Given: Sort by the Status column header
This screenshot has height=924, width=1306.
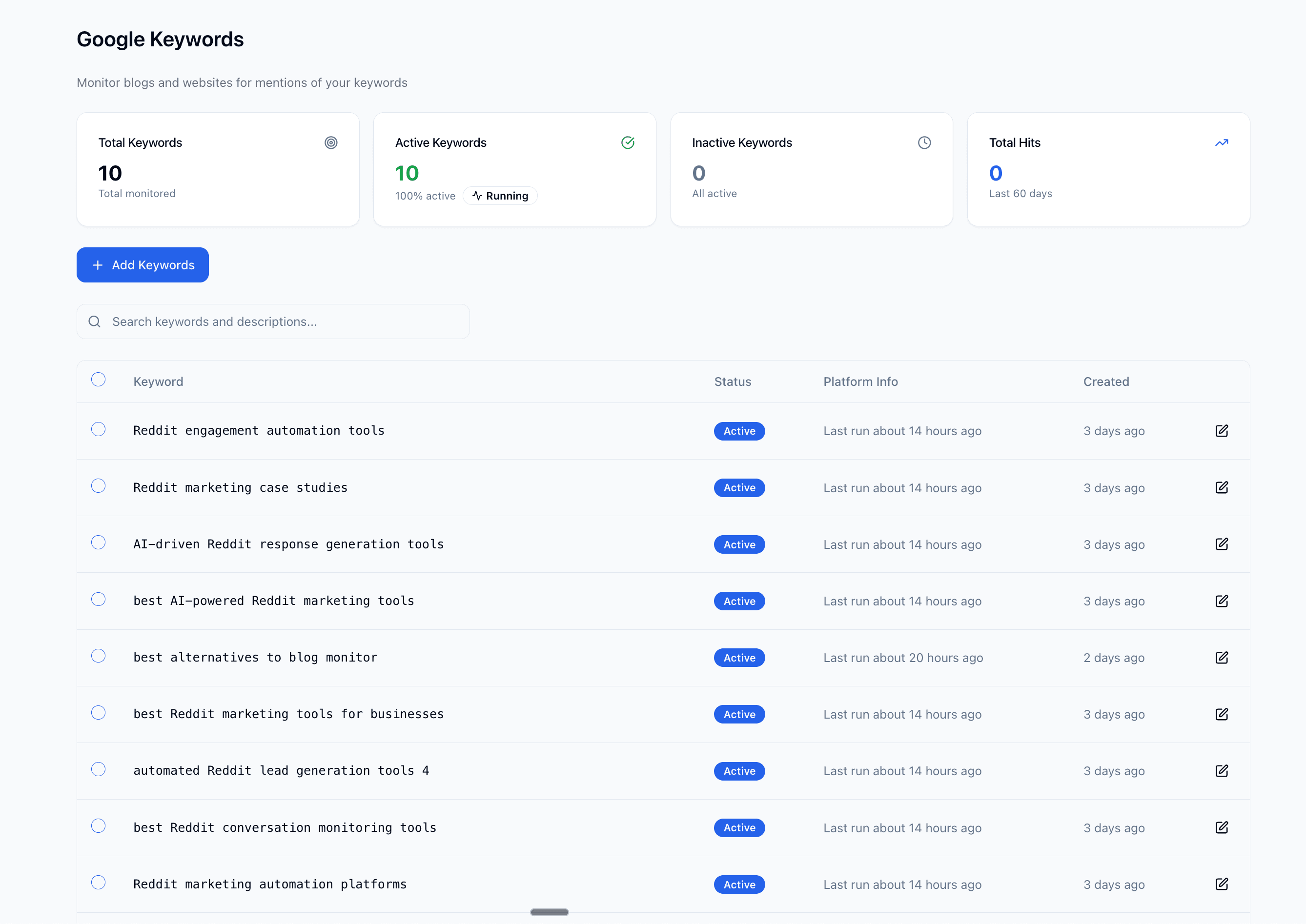Looking at the screenshot, I should coord(733,381).
